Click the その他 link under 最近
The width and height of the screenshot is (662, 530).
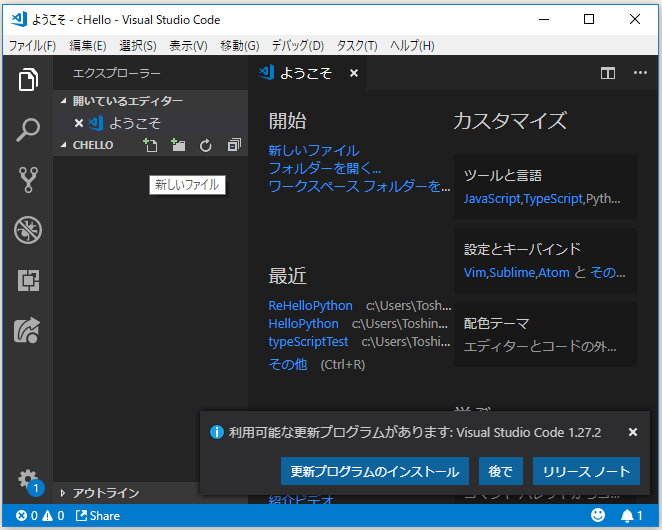pyautogui.click(x=288, y=364)
